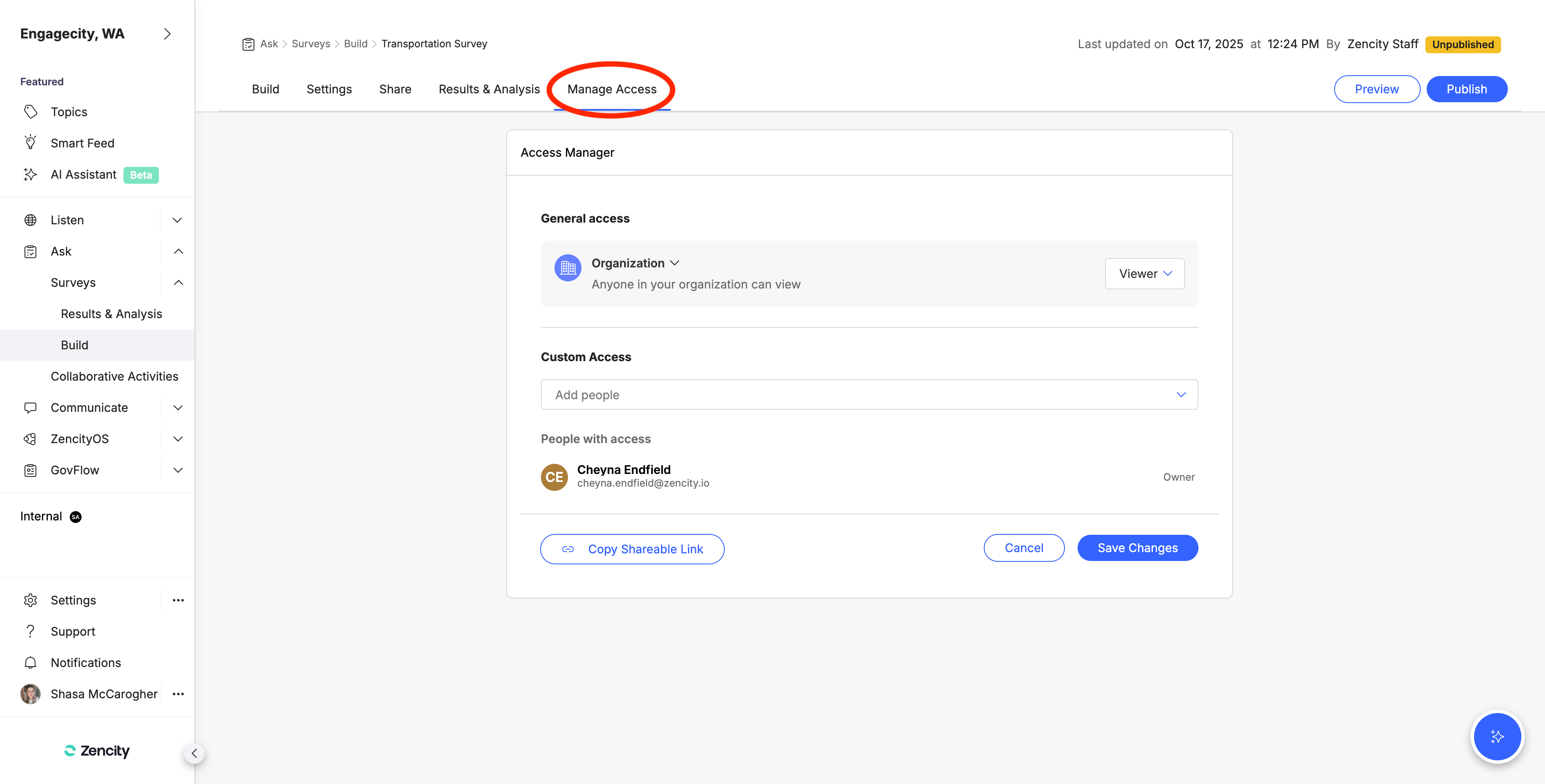Click the Listen globe icon
This screenshot has height=784, width=1545.
30,220
